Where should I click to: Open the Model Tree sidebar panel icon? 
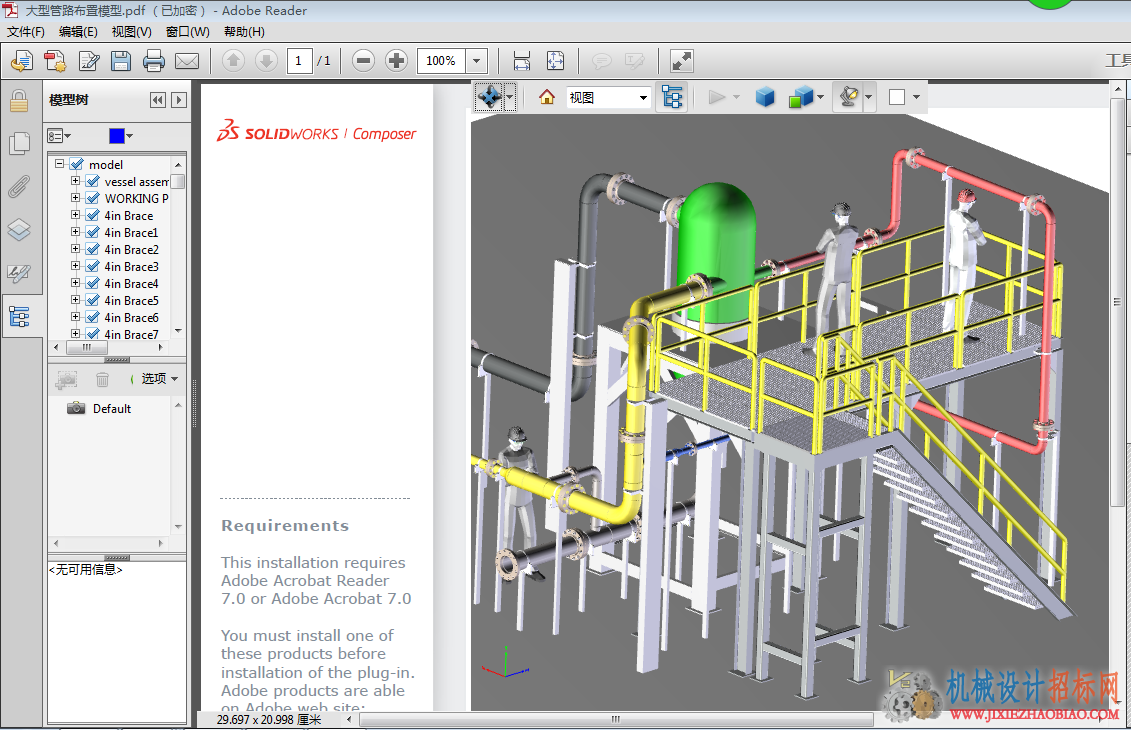(19, 317)
